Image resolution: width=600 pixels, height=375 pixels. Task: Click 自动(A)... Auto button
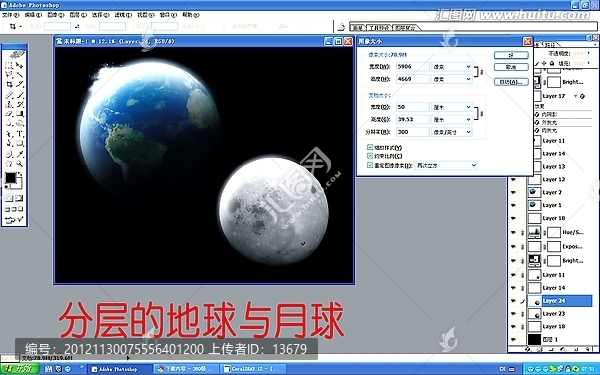pos(511,82)
